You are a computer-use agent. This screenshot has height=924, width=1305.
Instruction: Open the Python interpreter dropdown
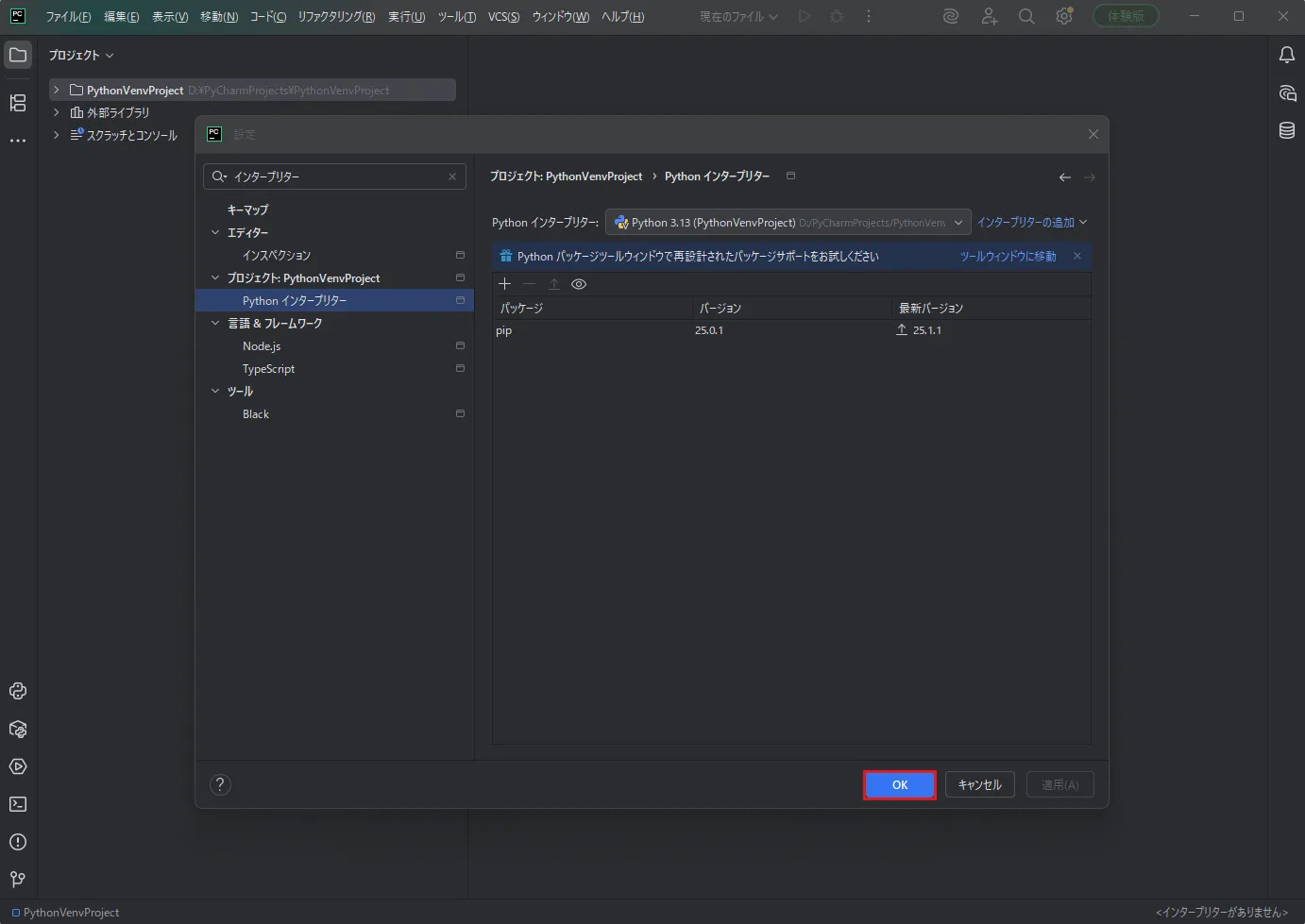(x=788, y=223)
